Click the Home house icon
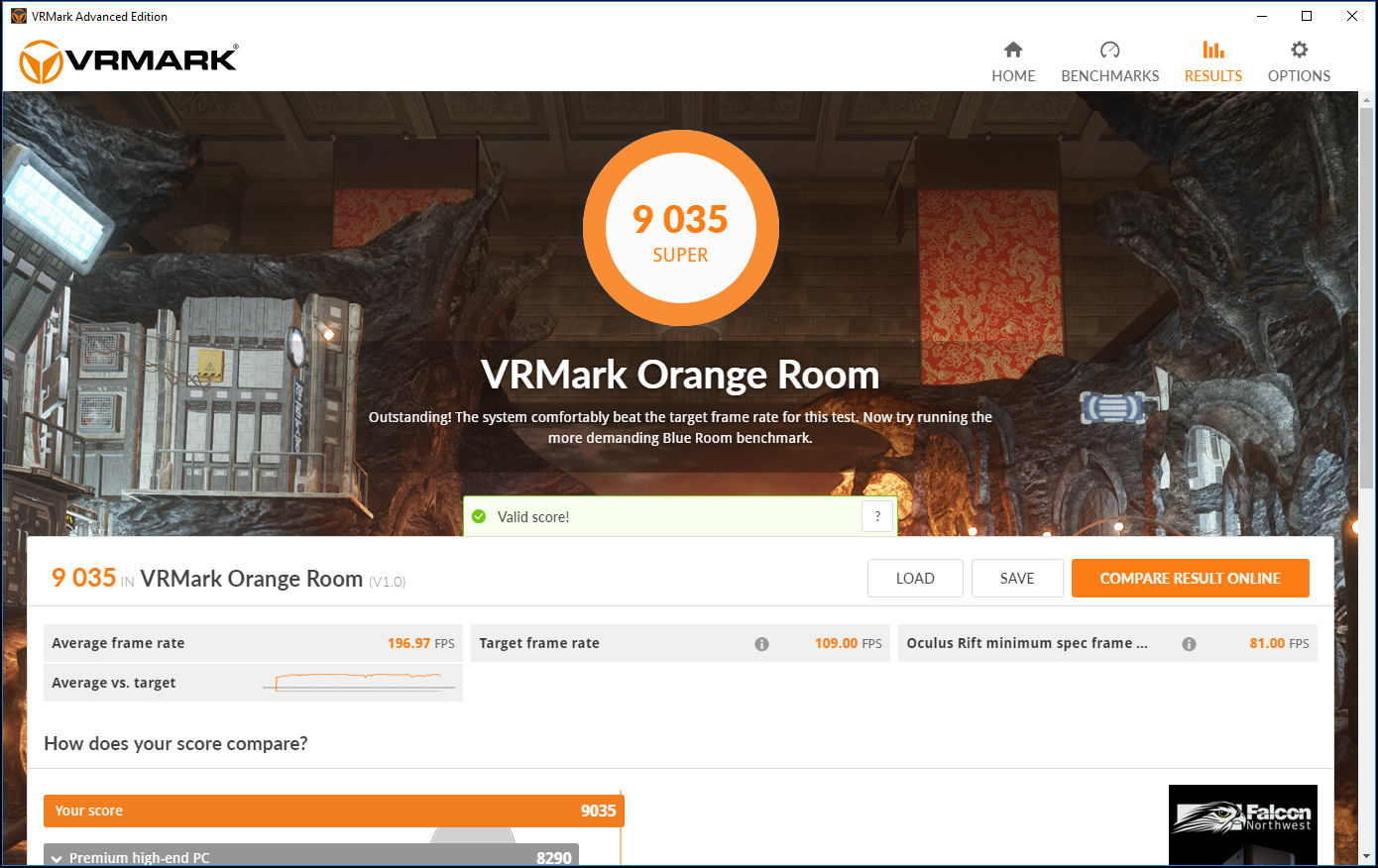 click(x=1013, y=50)
